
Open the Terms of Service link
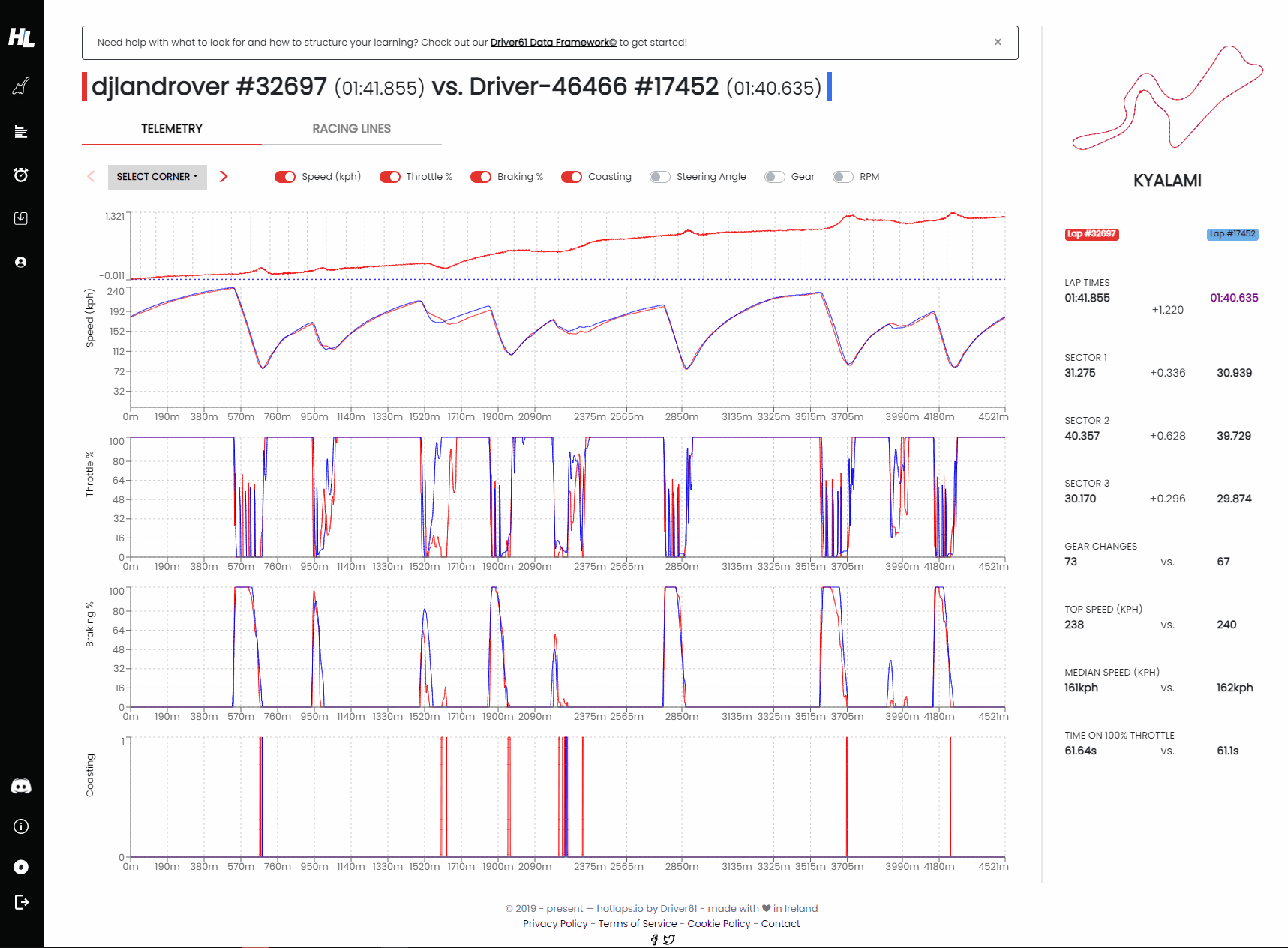(x=638, y=924)
